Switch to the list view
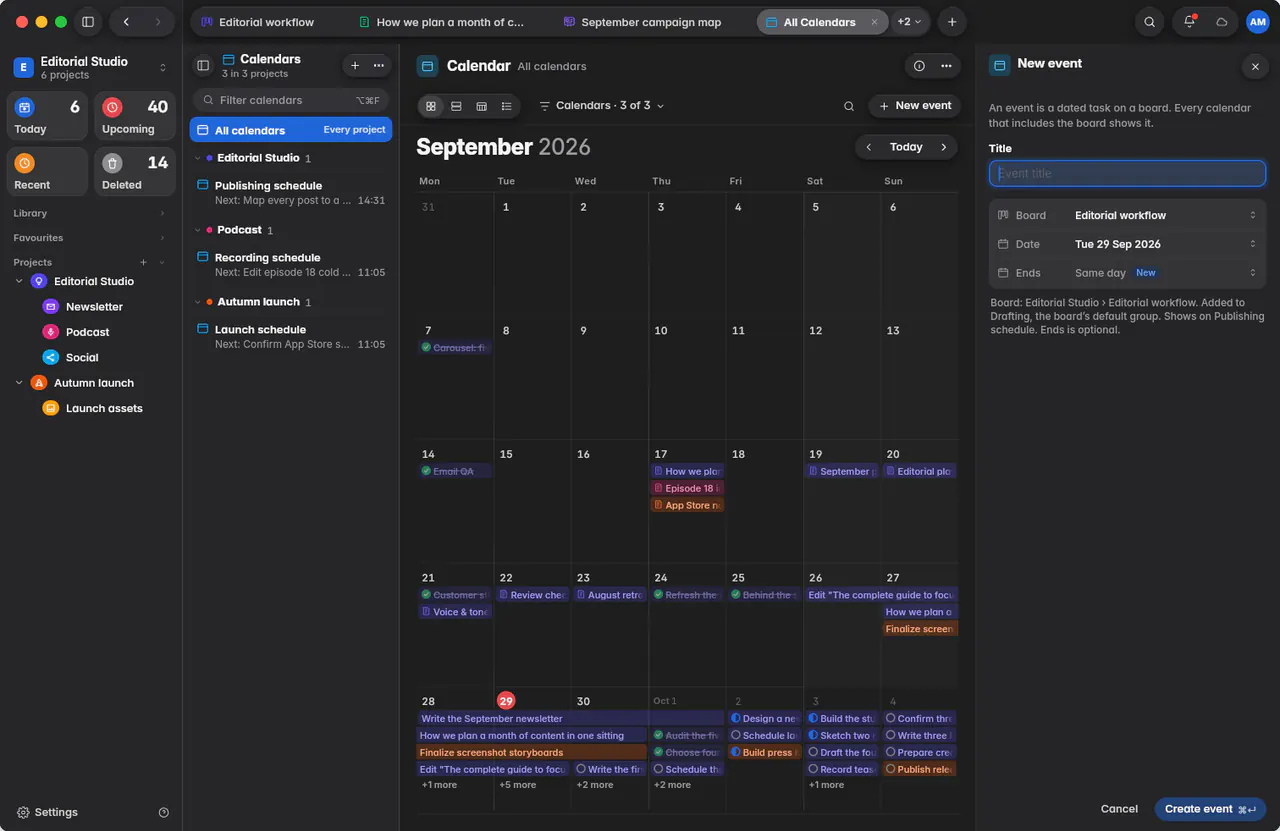This screenshot has width=1280, height=831. click(x=507, y=106)
